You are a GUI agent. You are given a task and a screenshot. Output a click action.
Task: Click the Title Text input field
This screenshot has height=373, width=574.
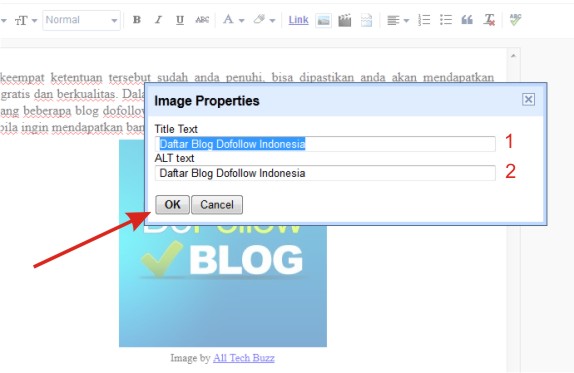point(325,144)
